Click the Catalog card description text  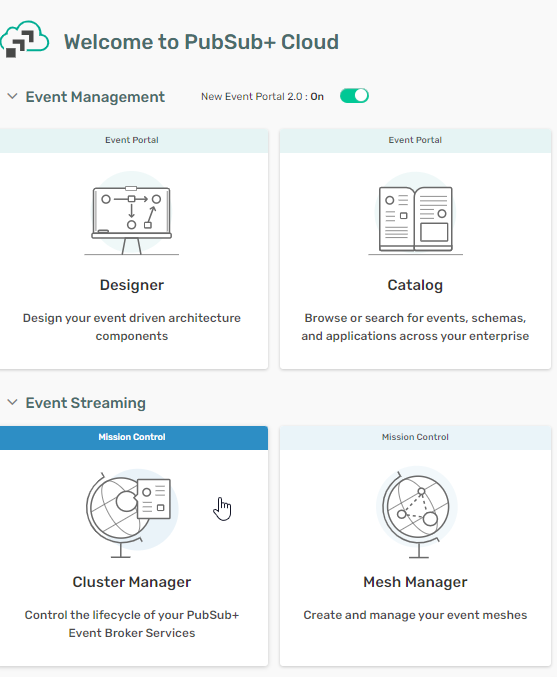415,327
